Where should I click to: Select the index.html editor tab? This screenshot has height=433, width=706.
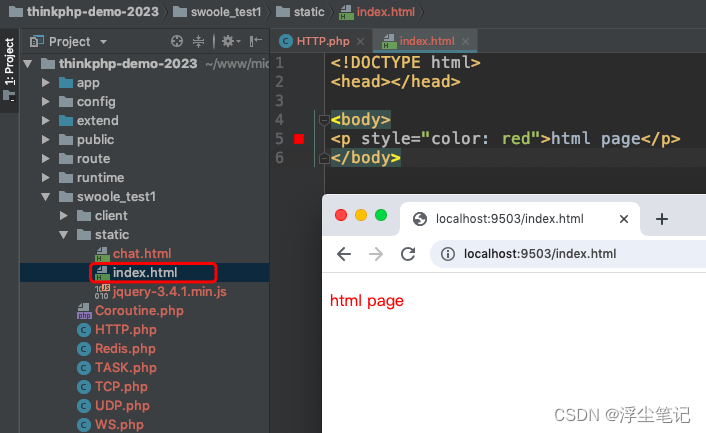(426, 41)
